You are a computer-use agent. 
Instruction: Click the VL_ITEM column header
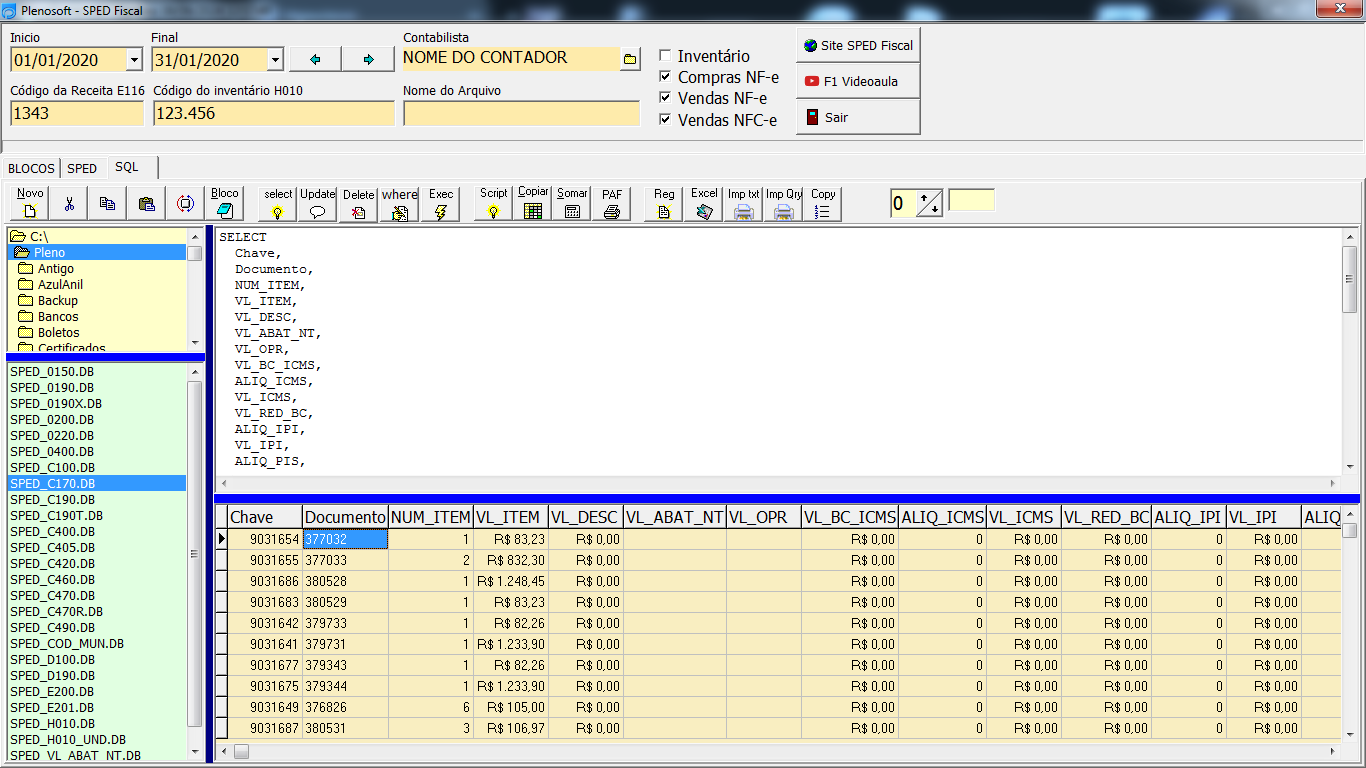click(511, 517)
